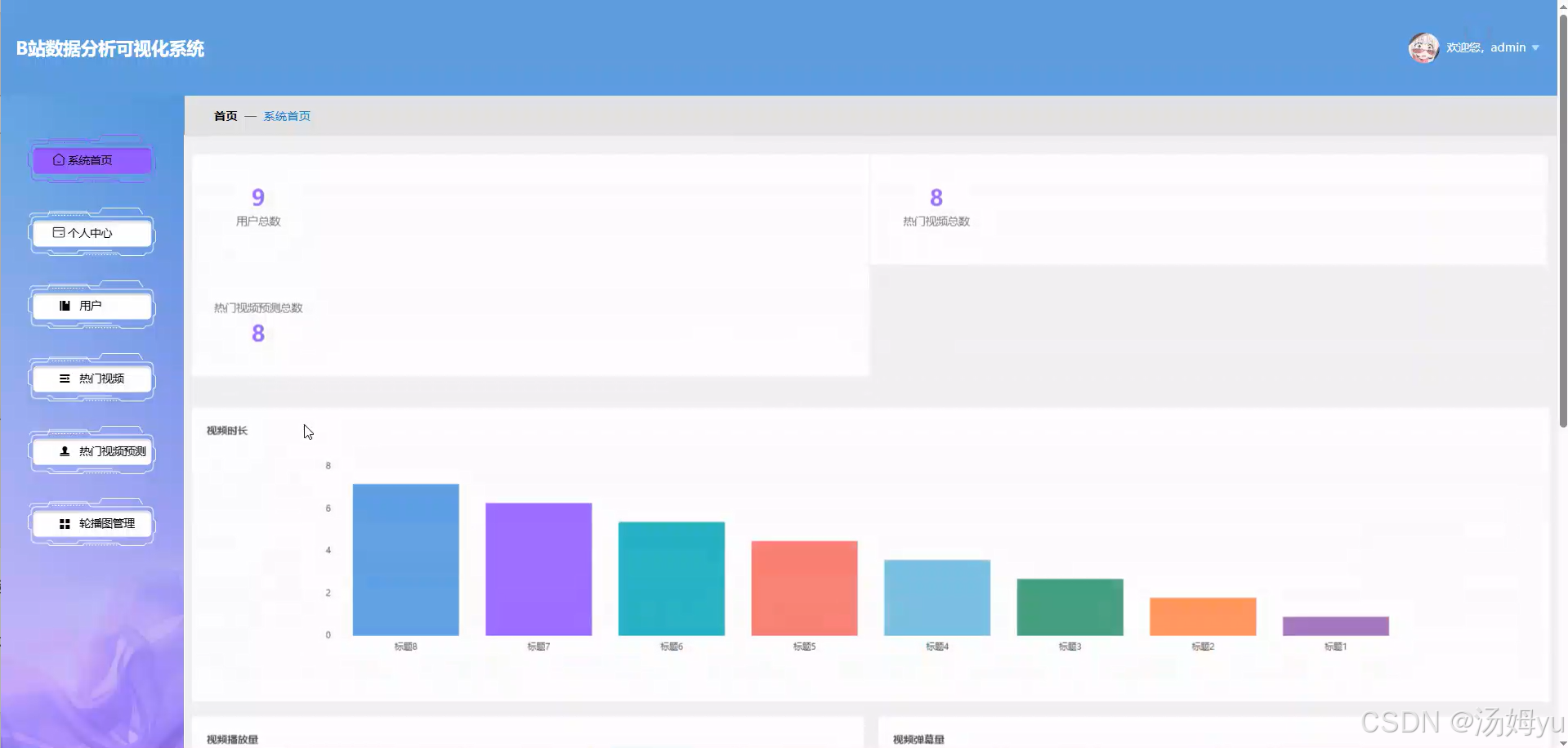Click the small violet 标题1 bar

(x=1336, y=626)
